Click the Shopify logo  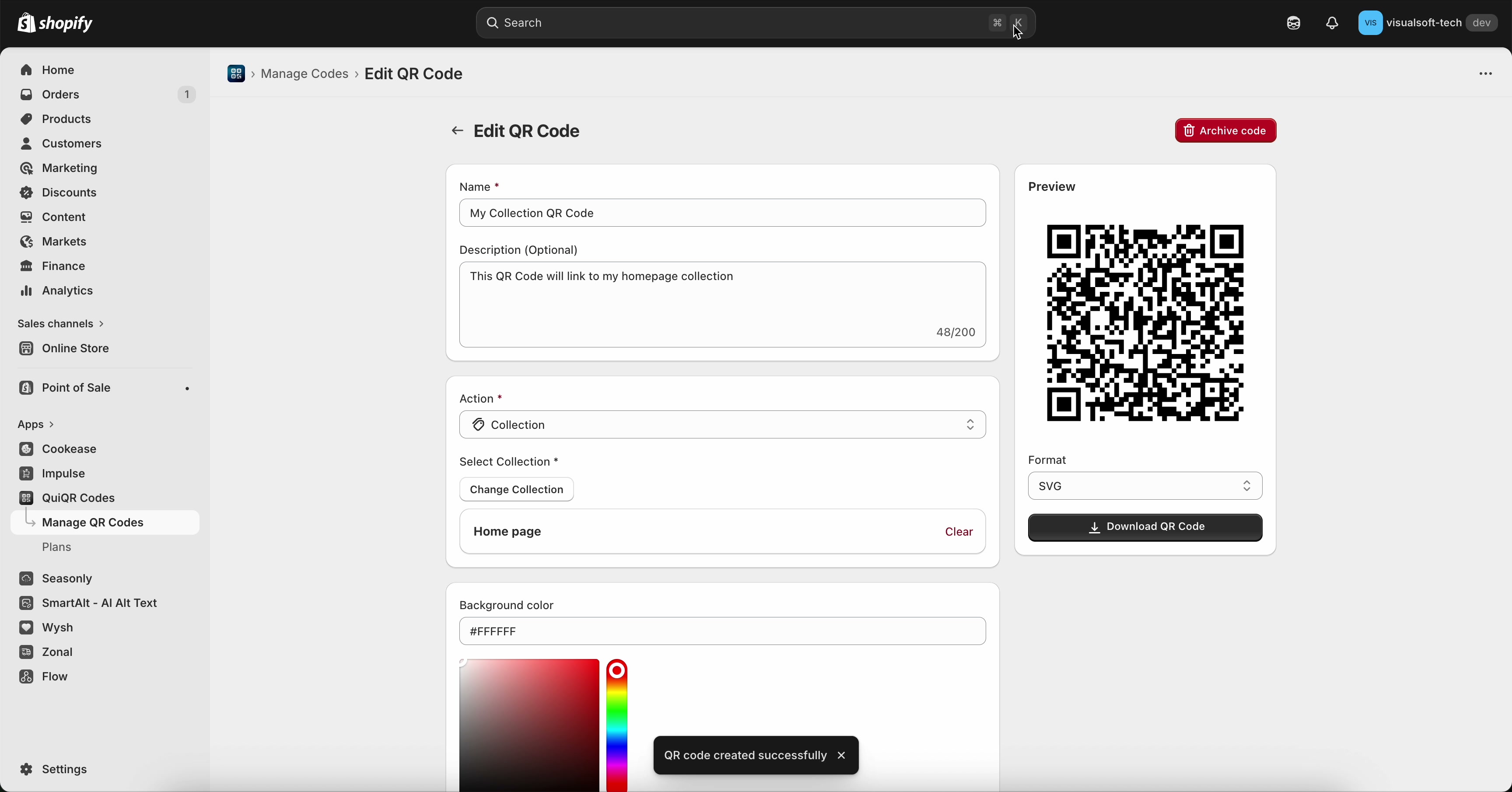pyautogui.click(x=56, y=23)
